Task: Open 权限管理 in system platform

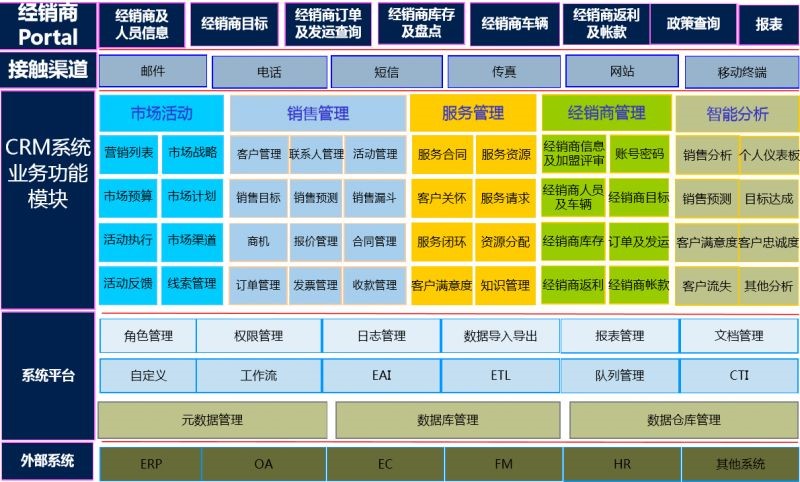Action: (258, 336)
